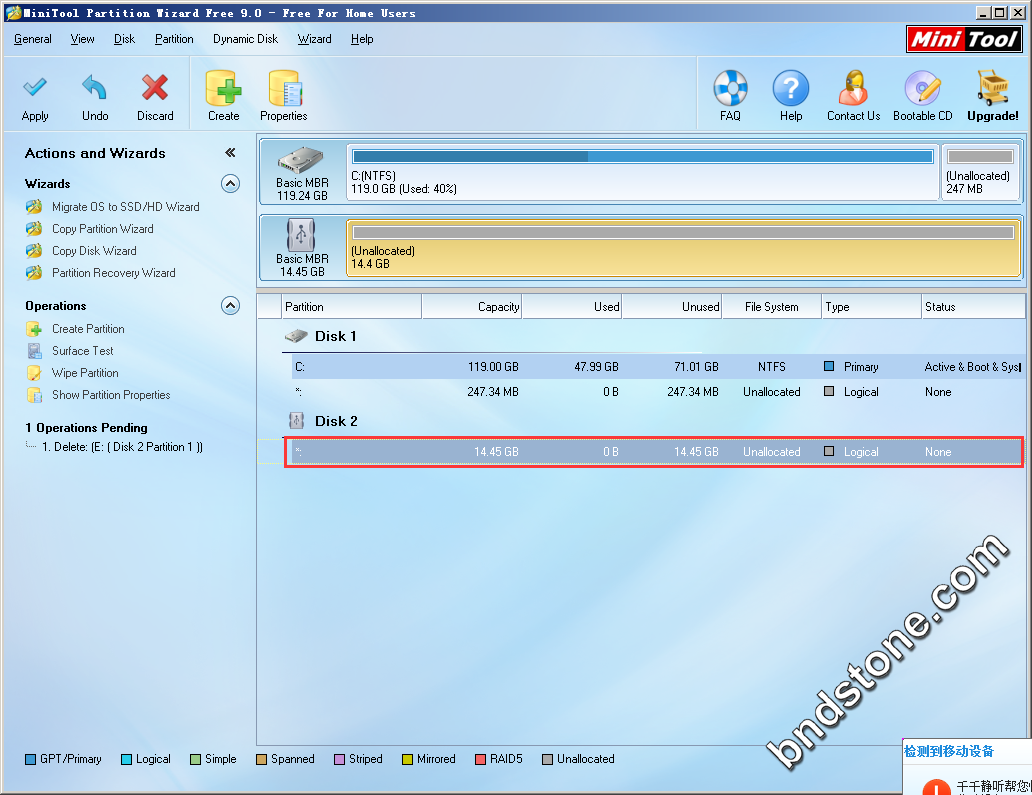Click the RAID5 legend color swatch
Screen dimensions: 1032x795
pyautogui.click(x=480, y=759)
